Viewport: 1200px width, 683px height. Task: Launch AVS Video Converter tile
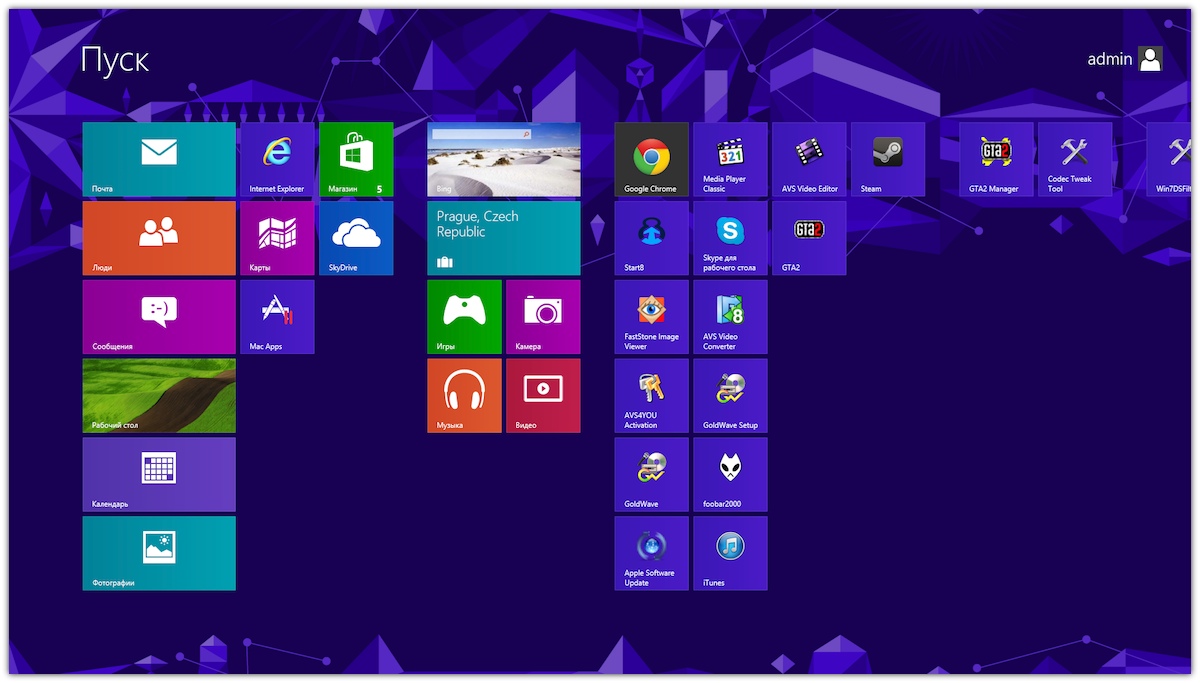[x=730, y=317]
